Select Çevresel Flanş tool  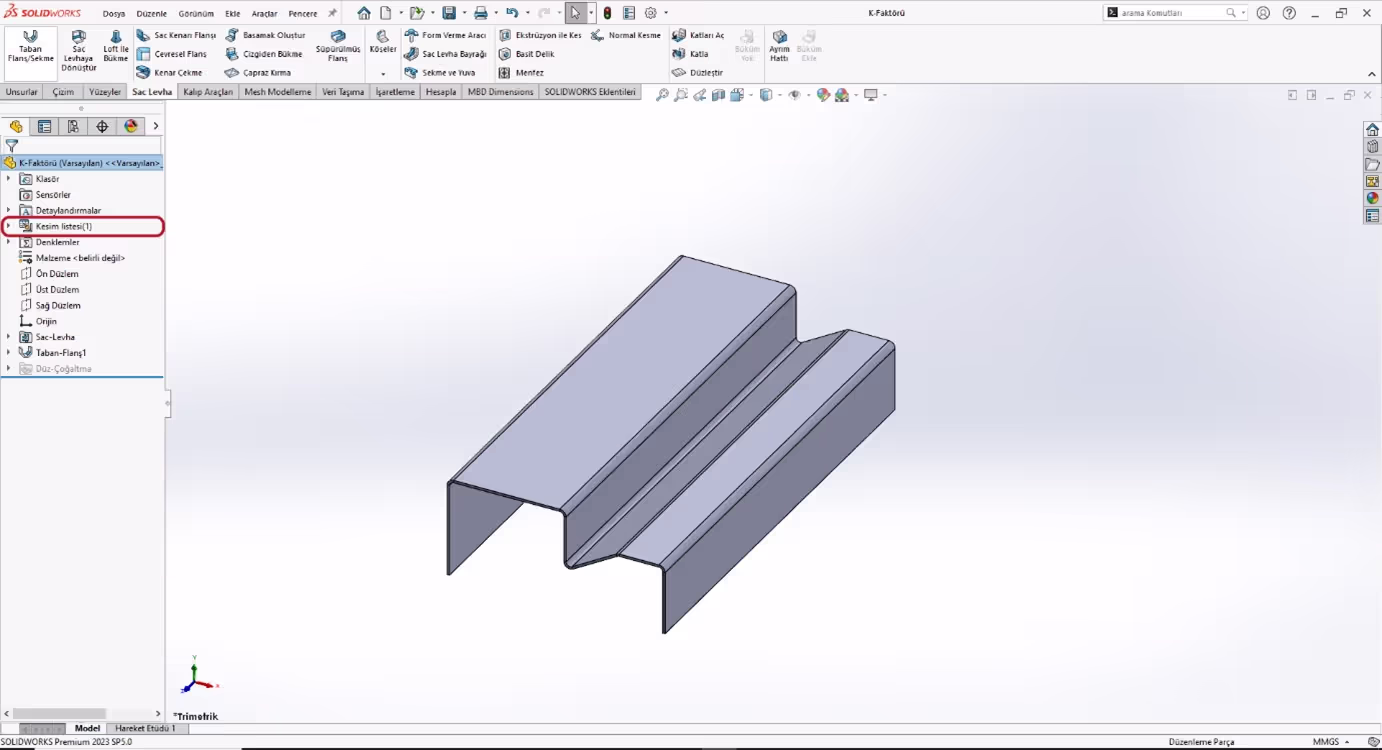172,54
